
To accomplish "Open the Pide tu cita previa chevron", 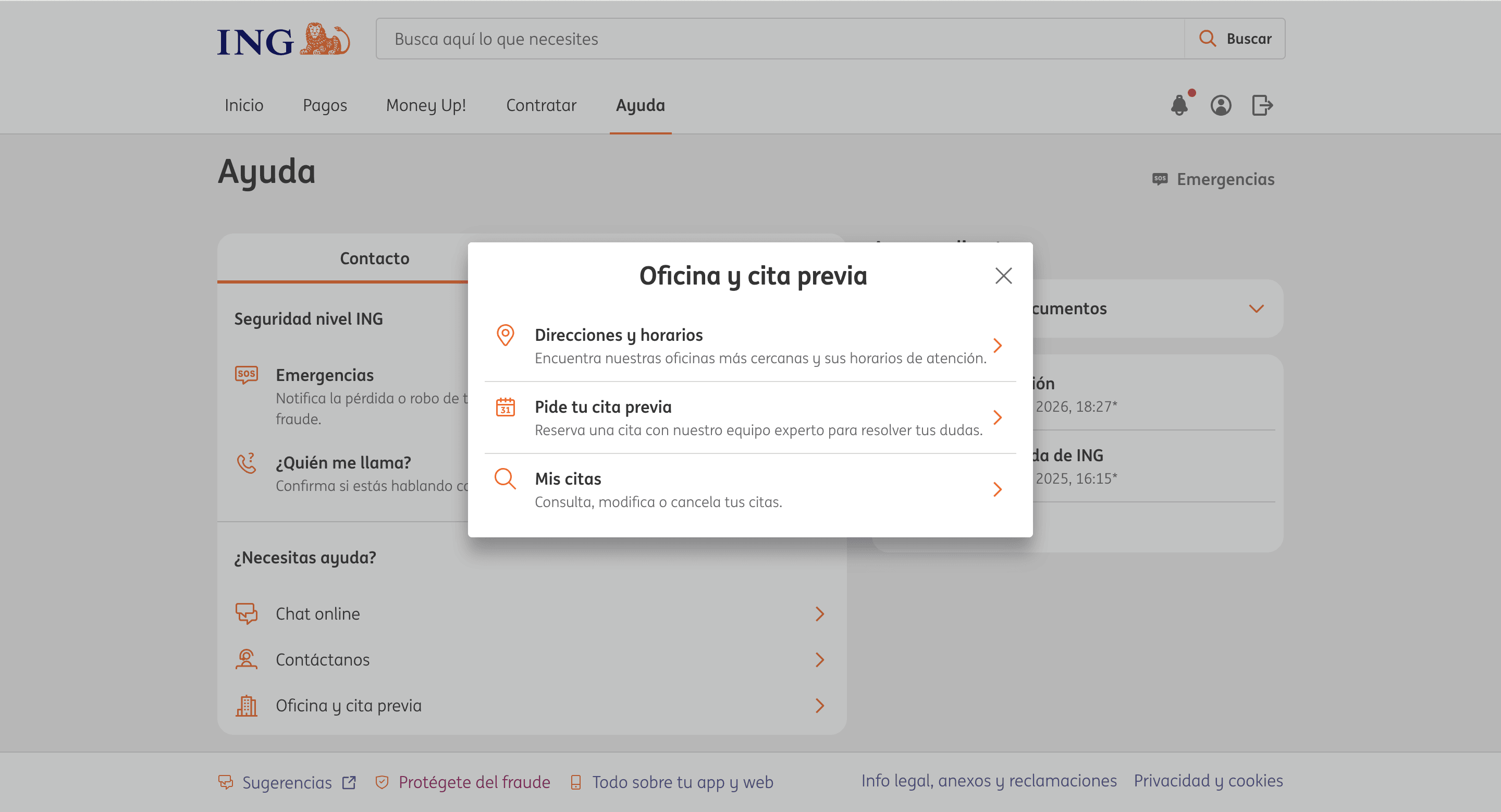I will point(997,417).
